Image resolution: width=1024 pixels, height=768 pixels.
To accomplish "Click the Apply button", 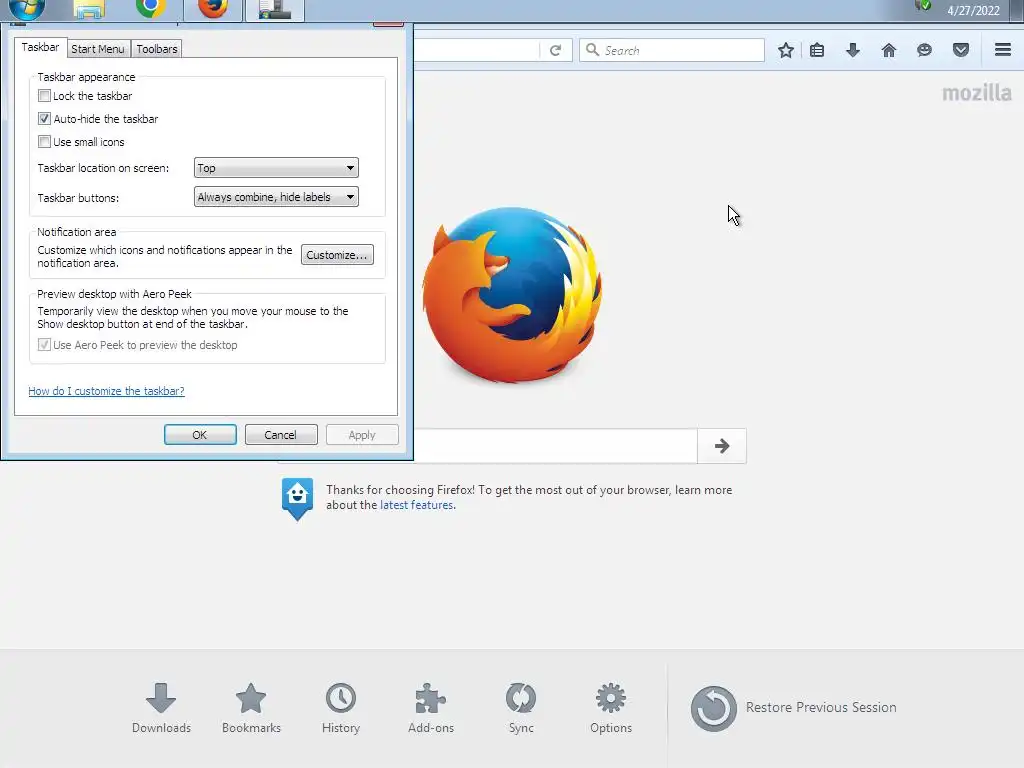I will 362,435.
